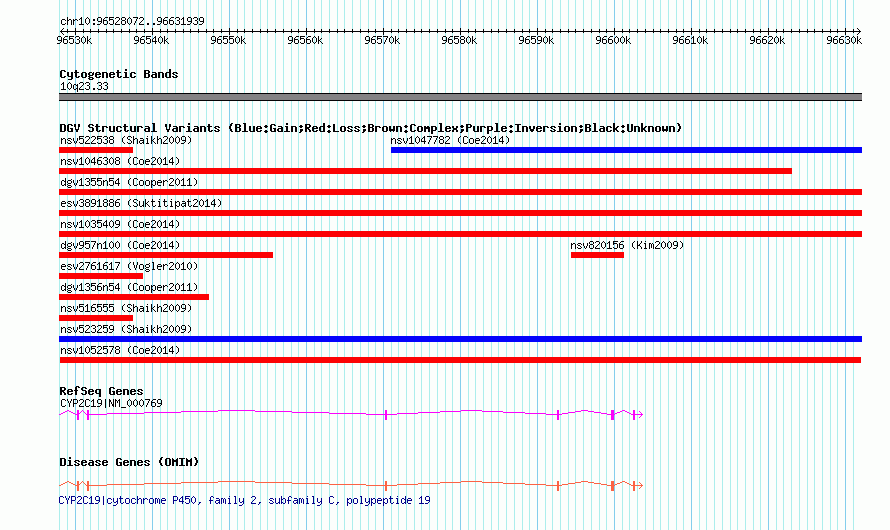Click the nsv1052578 (Coe2014) label
Viewport: 890px width, 530px height.
(120, 350)
